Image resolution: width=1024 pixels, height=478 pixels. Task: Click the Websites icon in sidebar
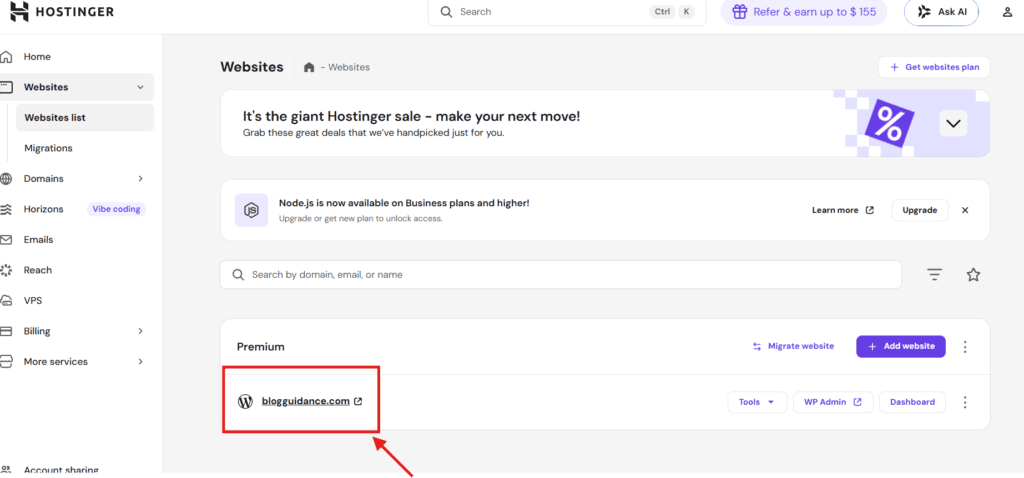6,87
